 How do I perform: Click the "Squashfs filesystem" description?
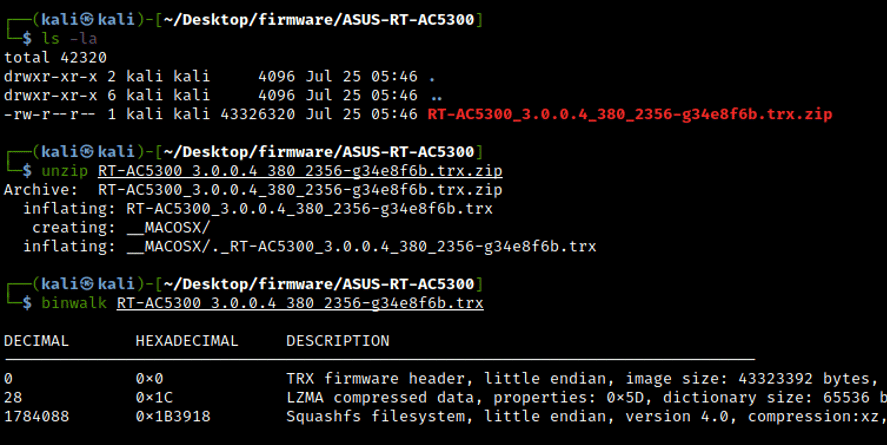point(366,416)
